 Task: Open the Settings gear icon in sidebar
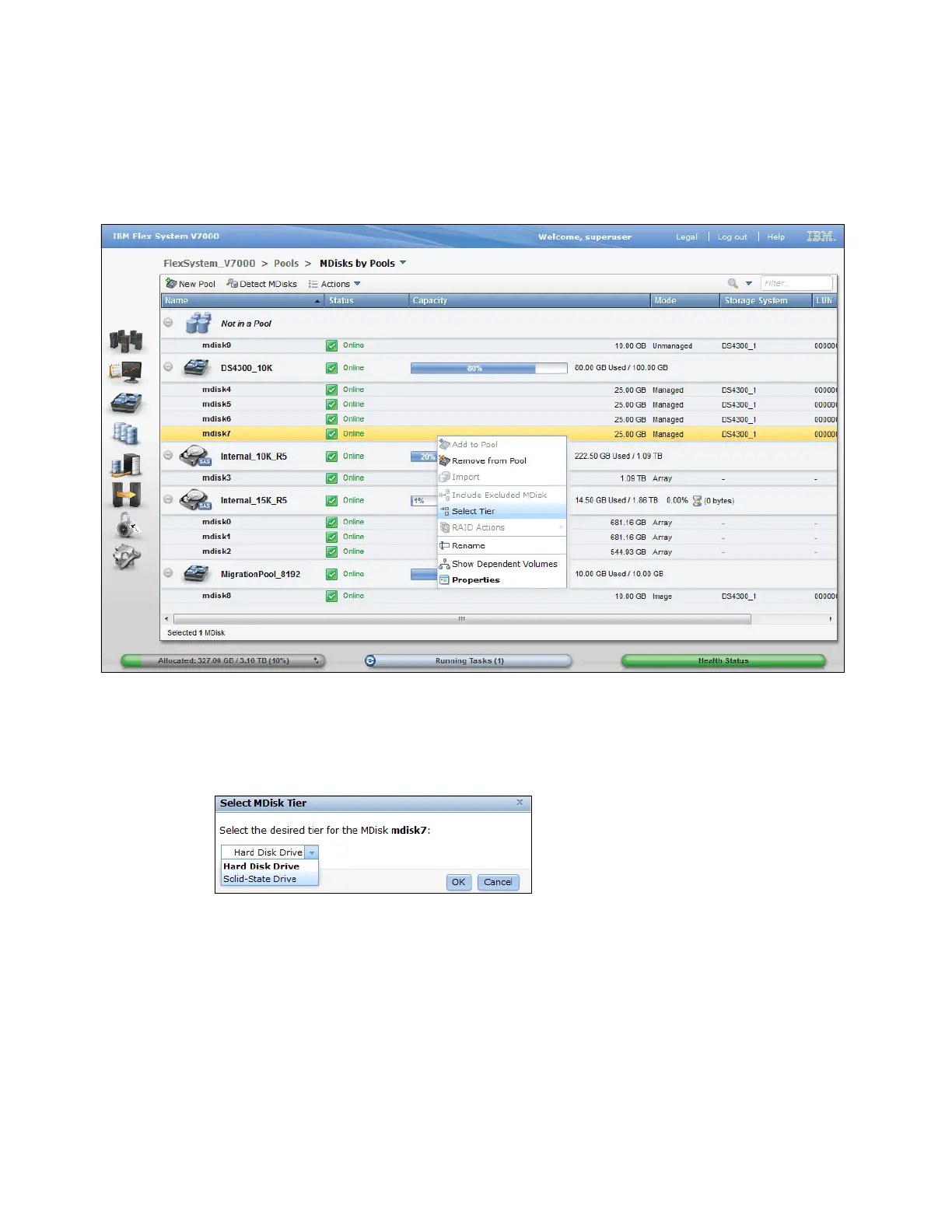[126, 555]
